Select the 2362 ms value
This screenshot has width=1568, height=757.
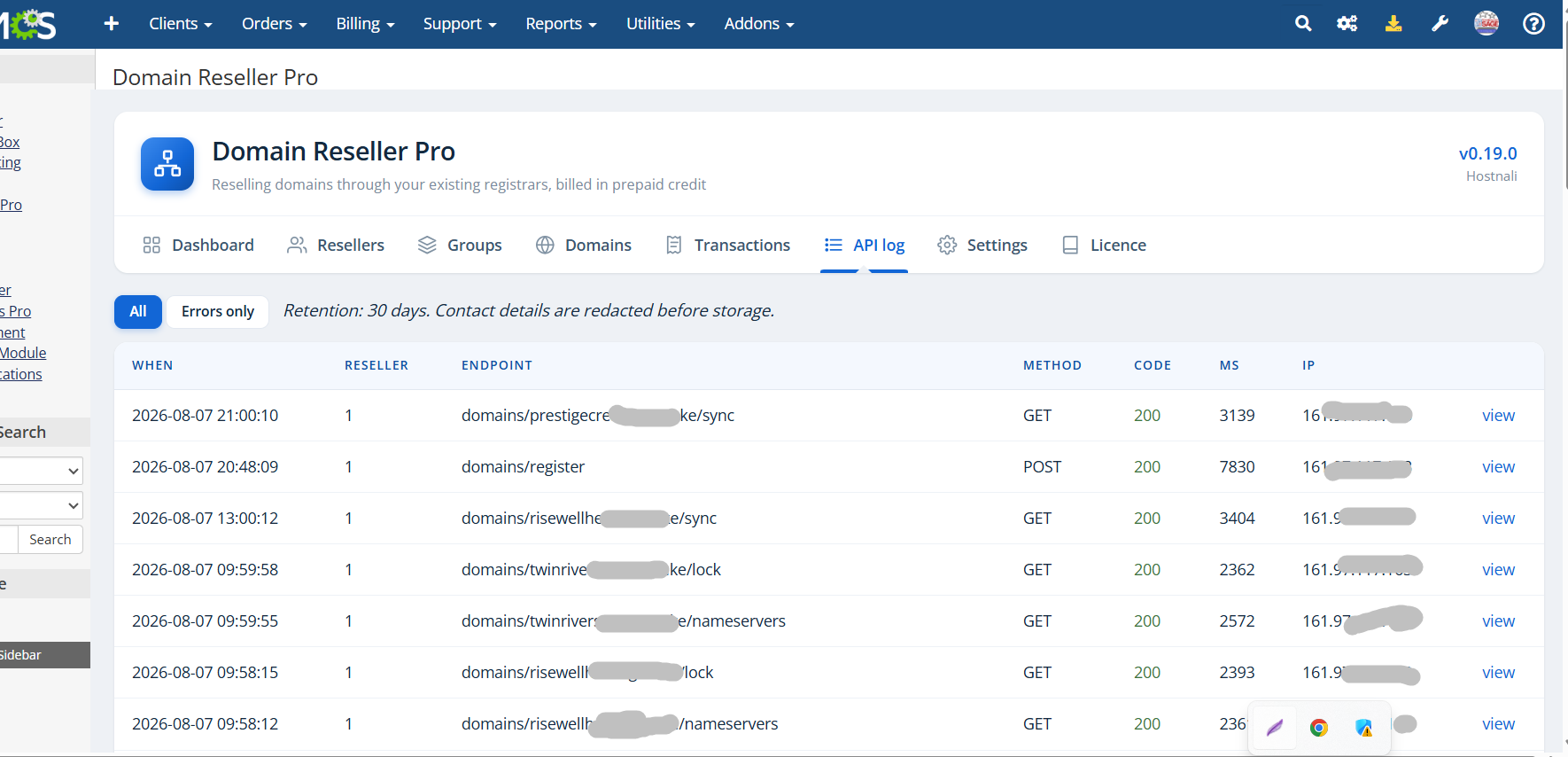1237,570
